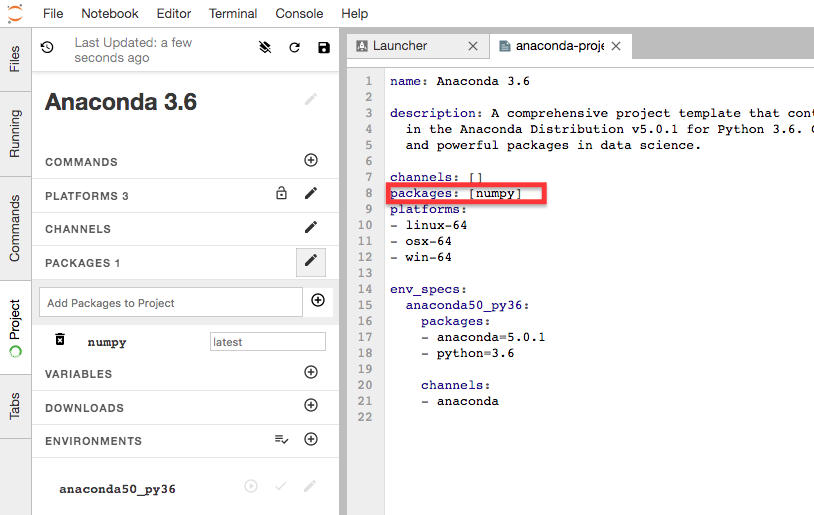Click the refresh project icon
This screenshot has height=515, width=814.
point(294,48)
